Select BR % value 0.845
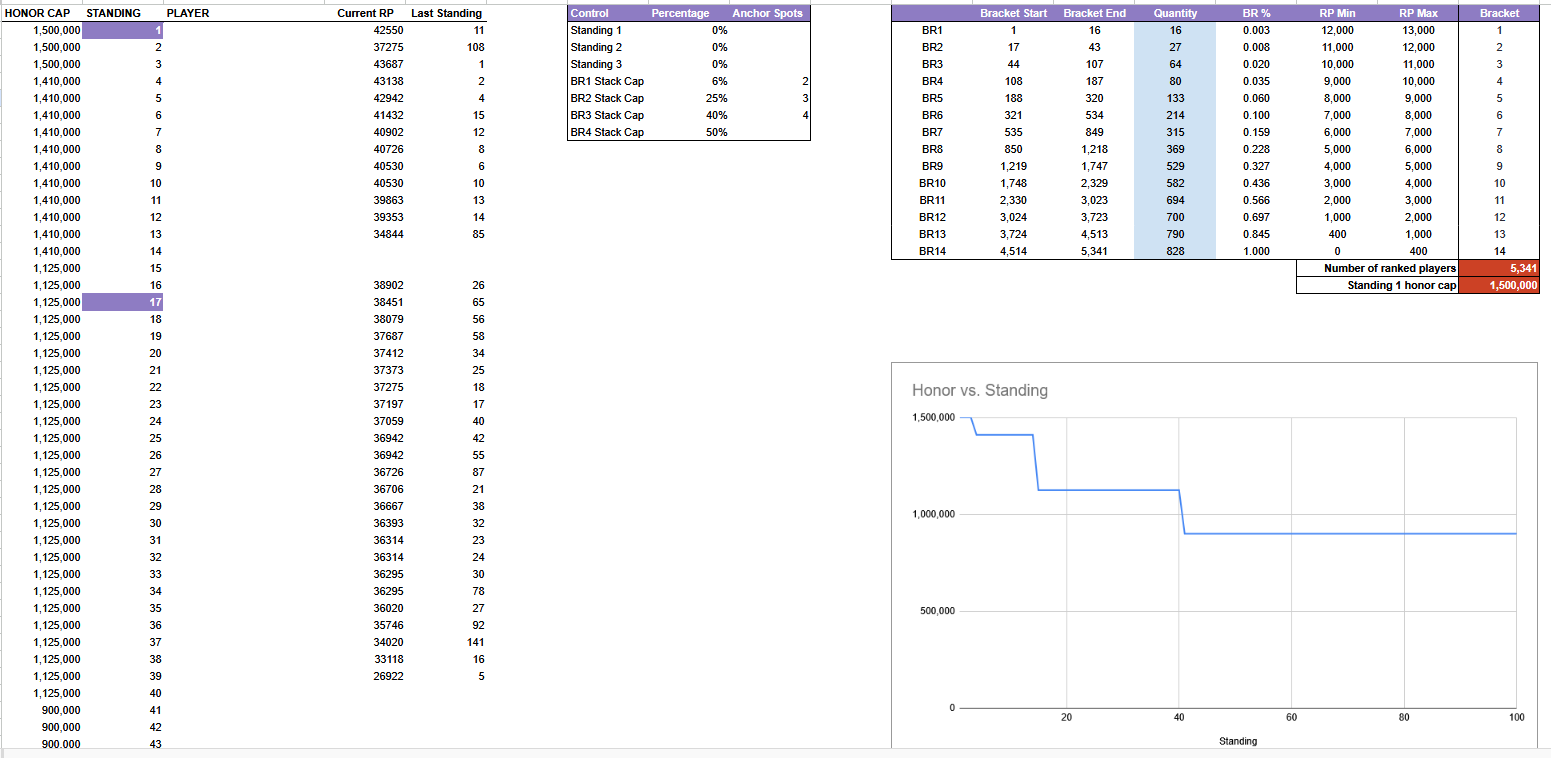The image size is (1551, 758). point(1256,234)
